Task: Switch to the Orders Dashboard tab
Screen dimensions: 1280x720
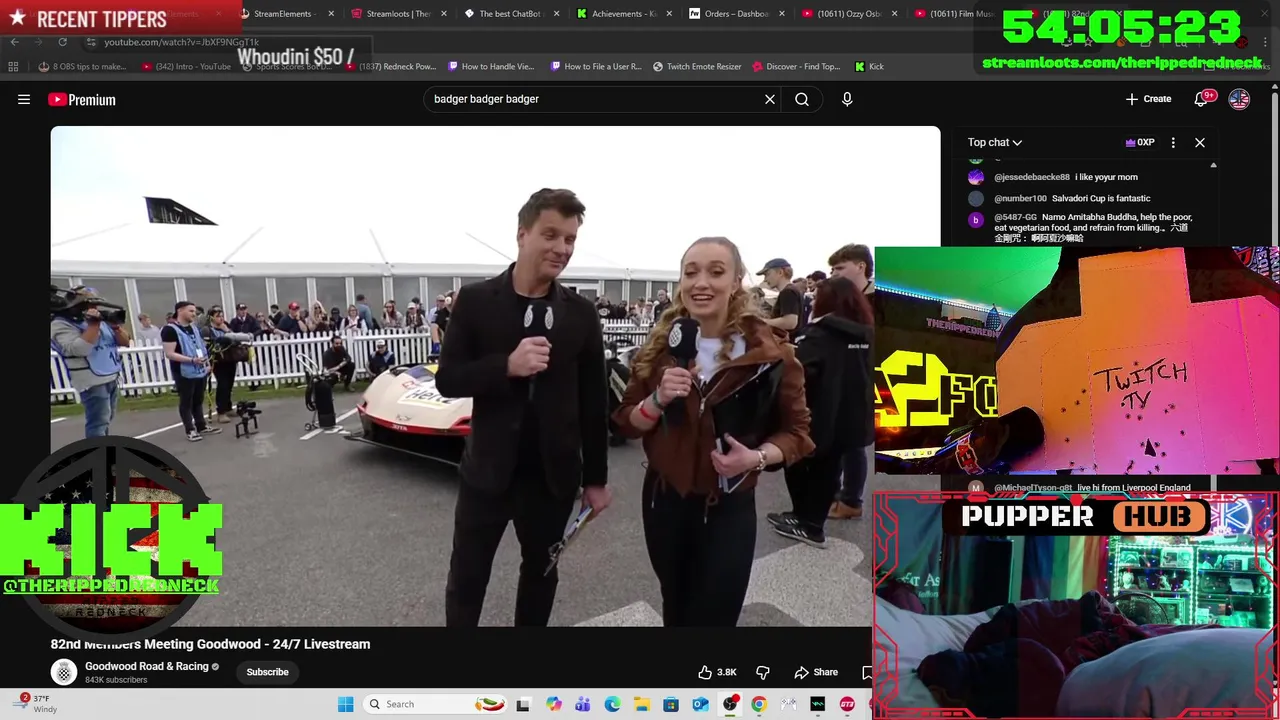Action: pos(735,14)
